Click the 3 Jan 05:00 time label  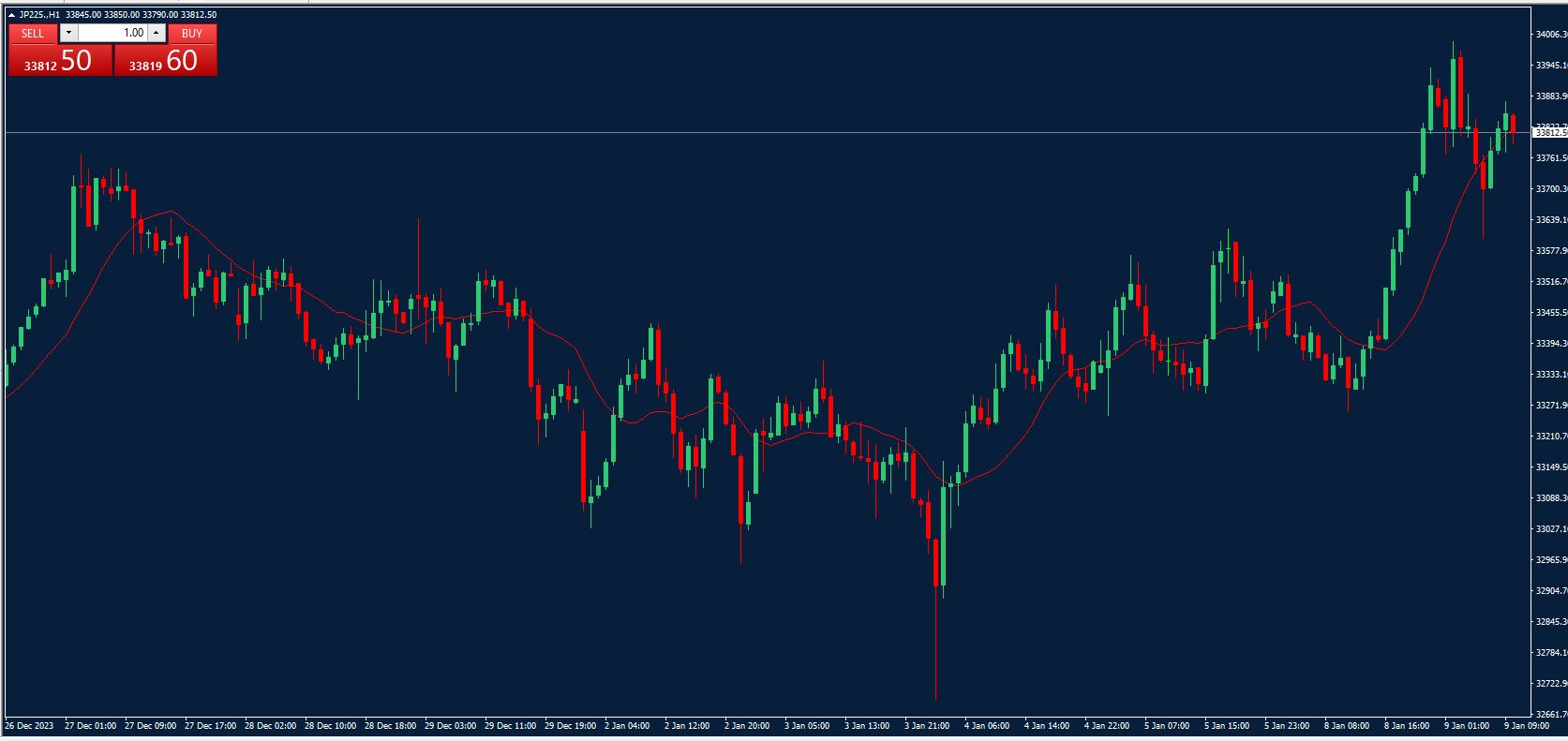click(809, 725)
